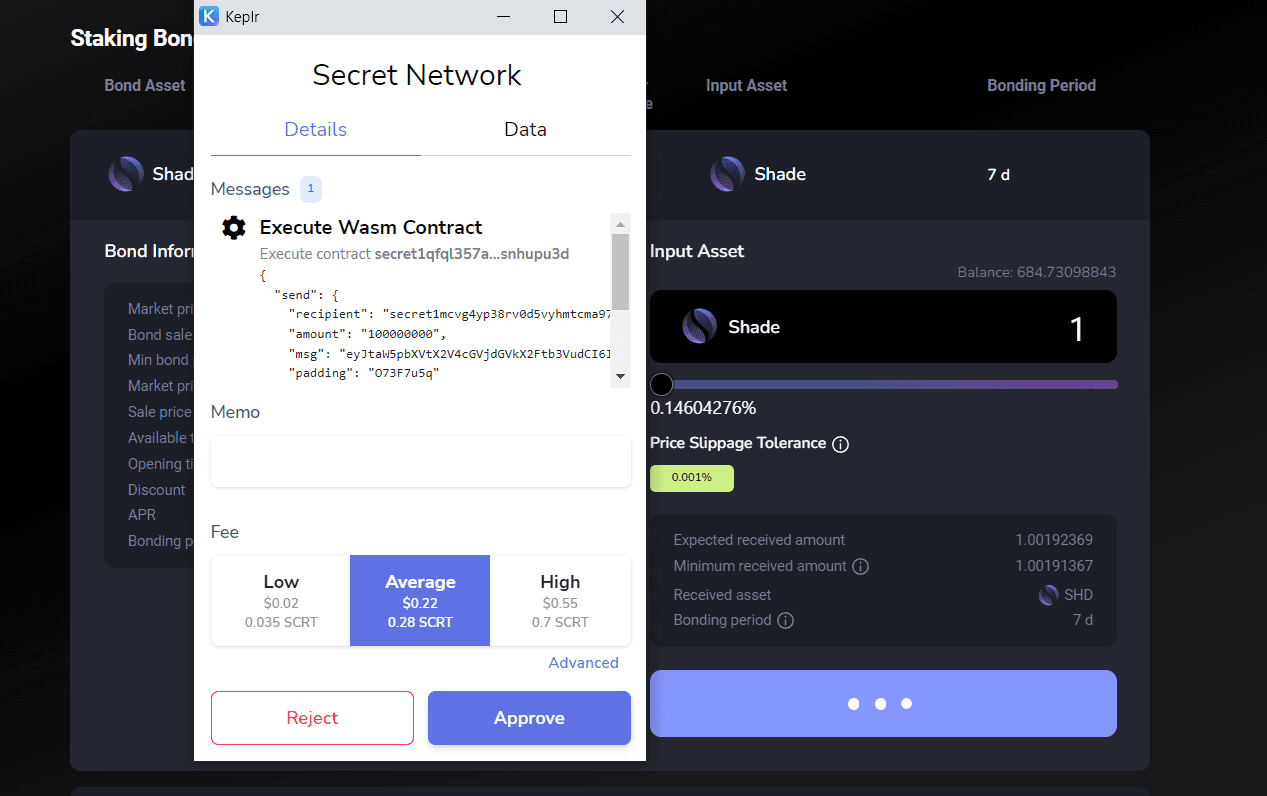Image resolution: width=1267 pixels, height=796 pixels.
Task: Click the gear icon beside Execute Wasm Contract
Action: tap(234, 228)
